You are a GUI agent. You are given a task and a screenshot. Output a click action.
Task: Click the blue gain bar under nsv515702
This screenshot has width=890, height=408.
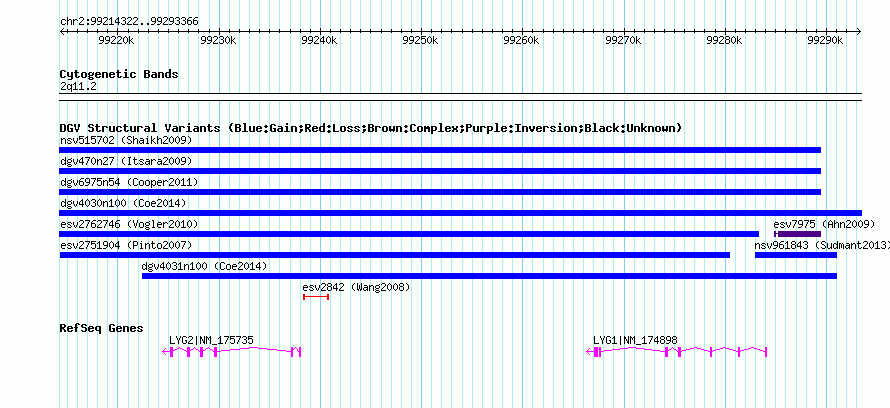pos(440,150)
